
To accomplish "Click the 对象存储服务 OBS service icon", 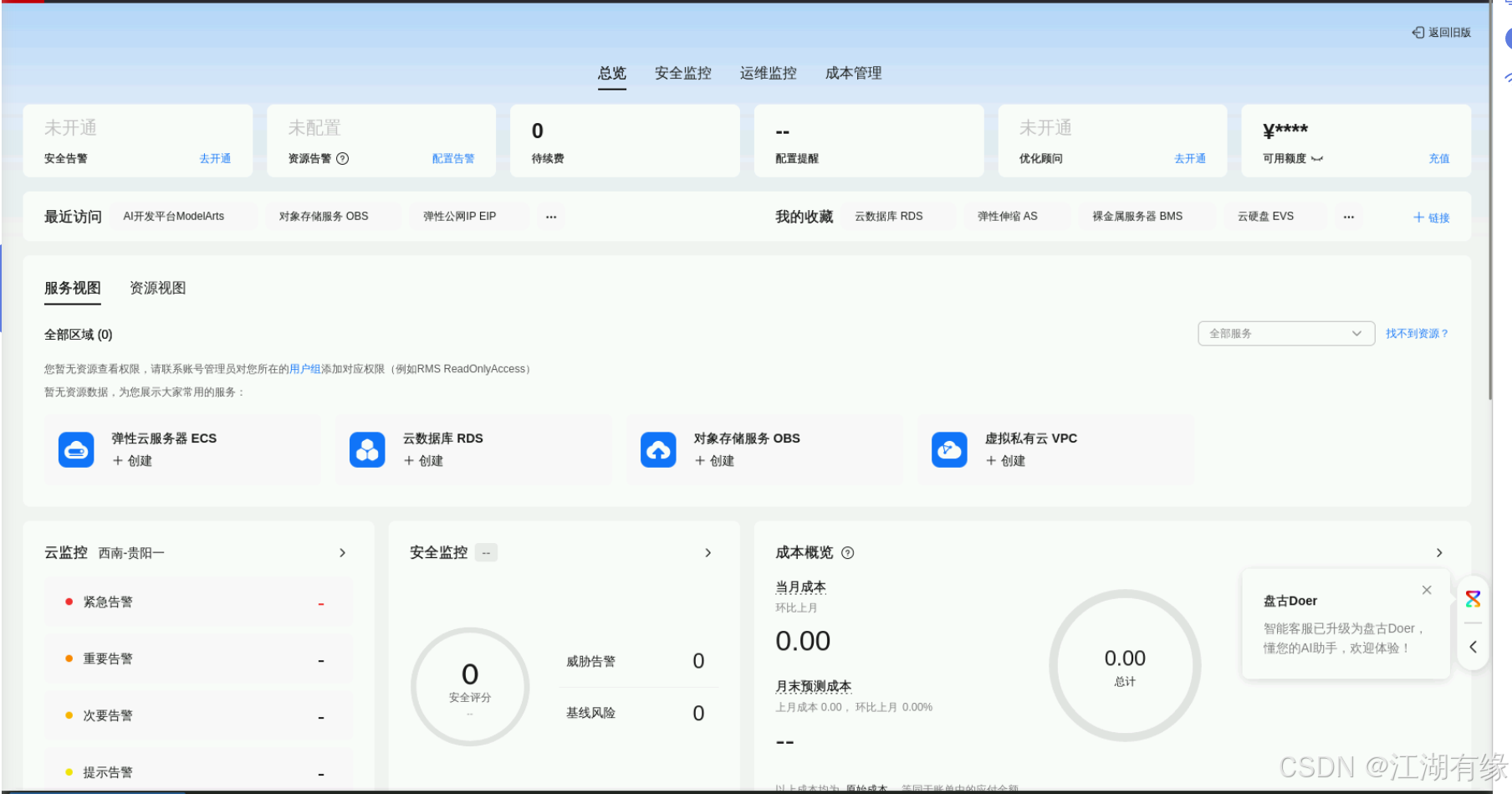I will point(658,449).
